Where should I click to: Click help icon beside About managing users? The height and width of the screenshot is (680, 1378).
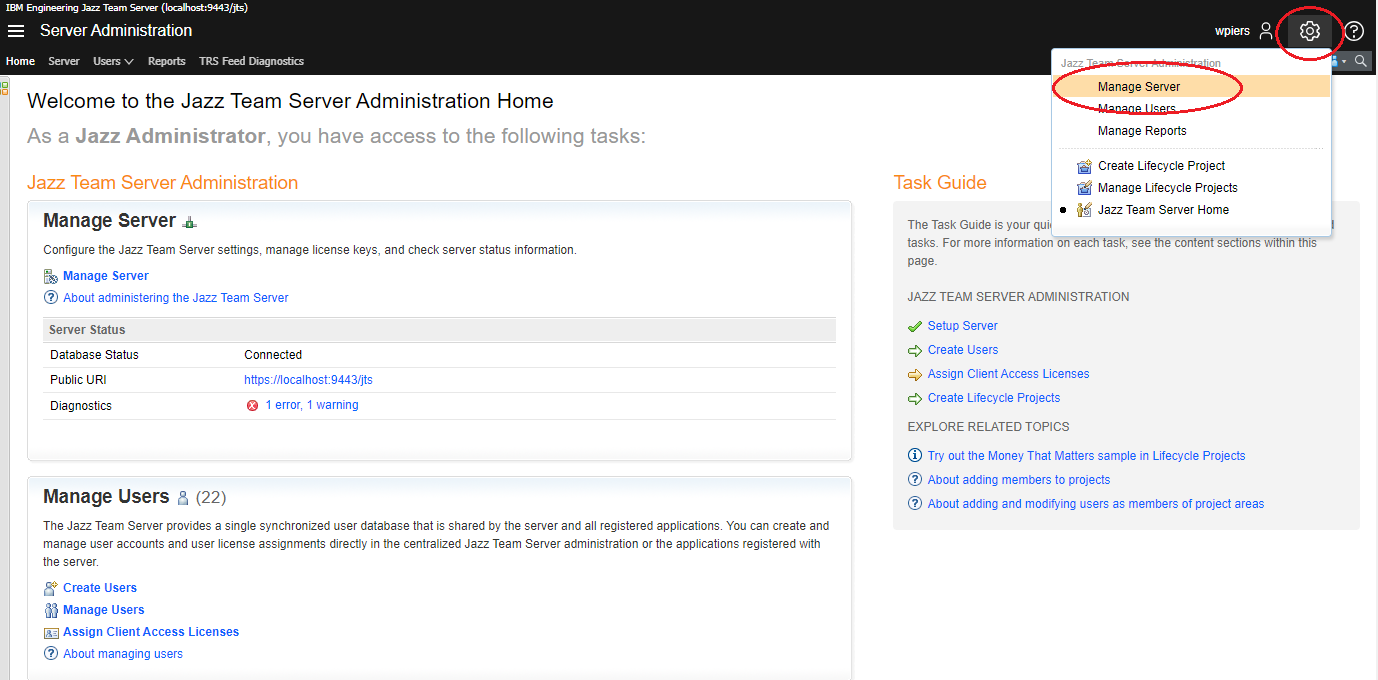(x=51, y=654)
